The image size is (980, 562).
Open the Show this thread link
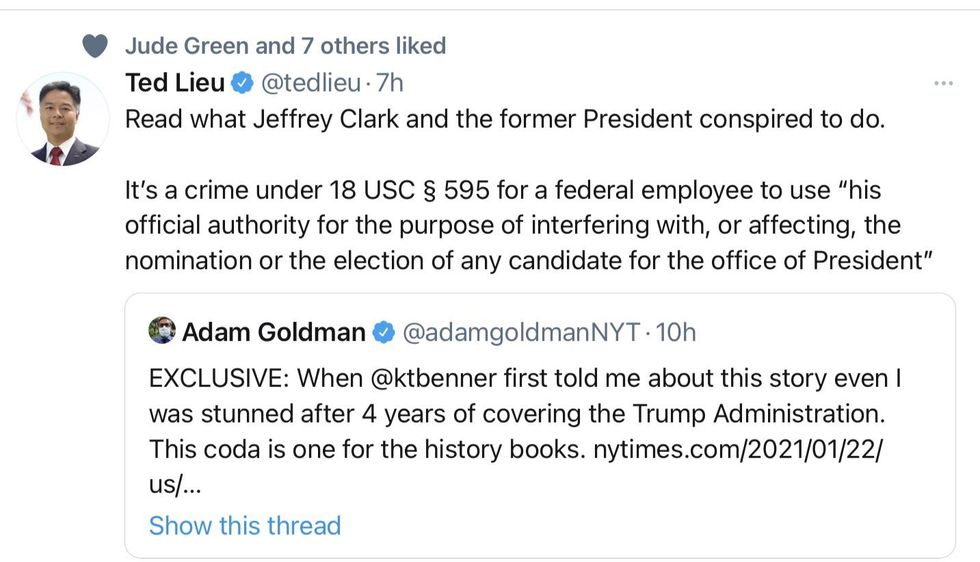pos(245,525)
